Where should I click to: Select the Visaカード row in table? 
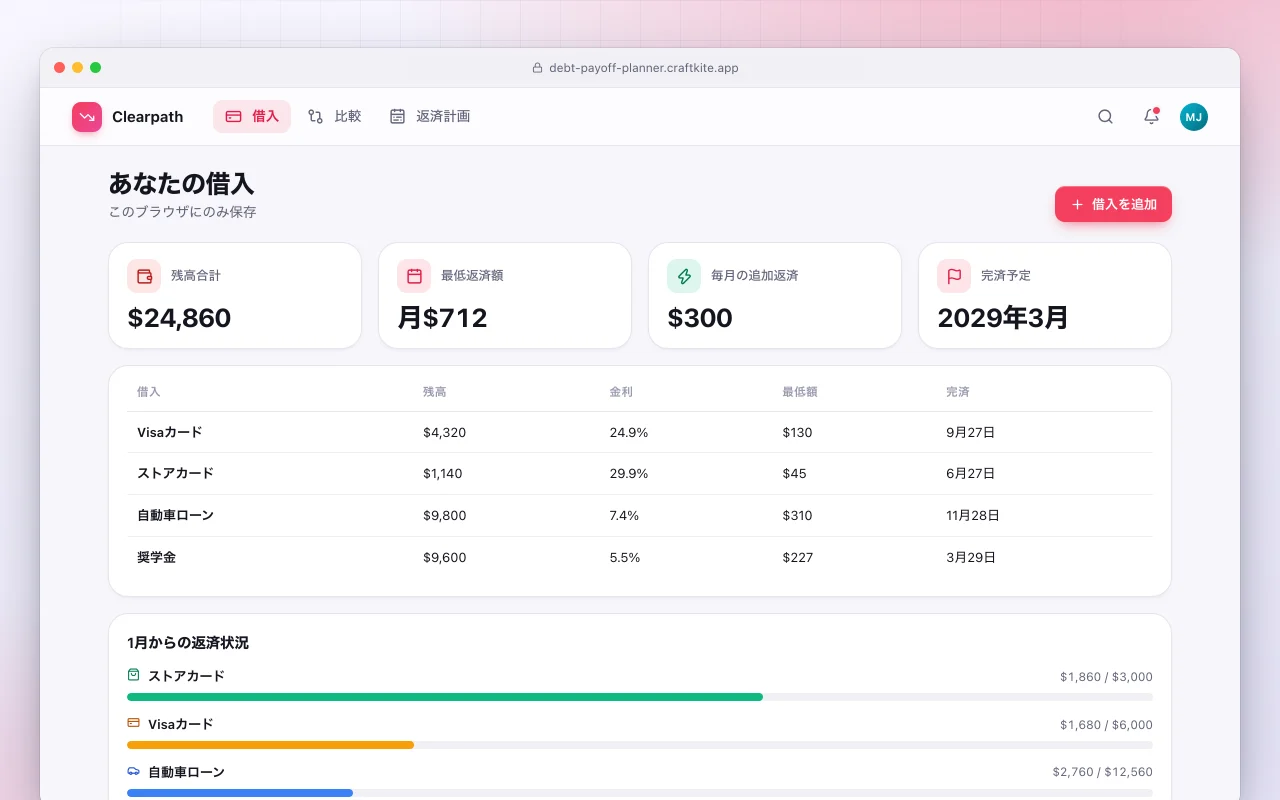point(640,433)
